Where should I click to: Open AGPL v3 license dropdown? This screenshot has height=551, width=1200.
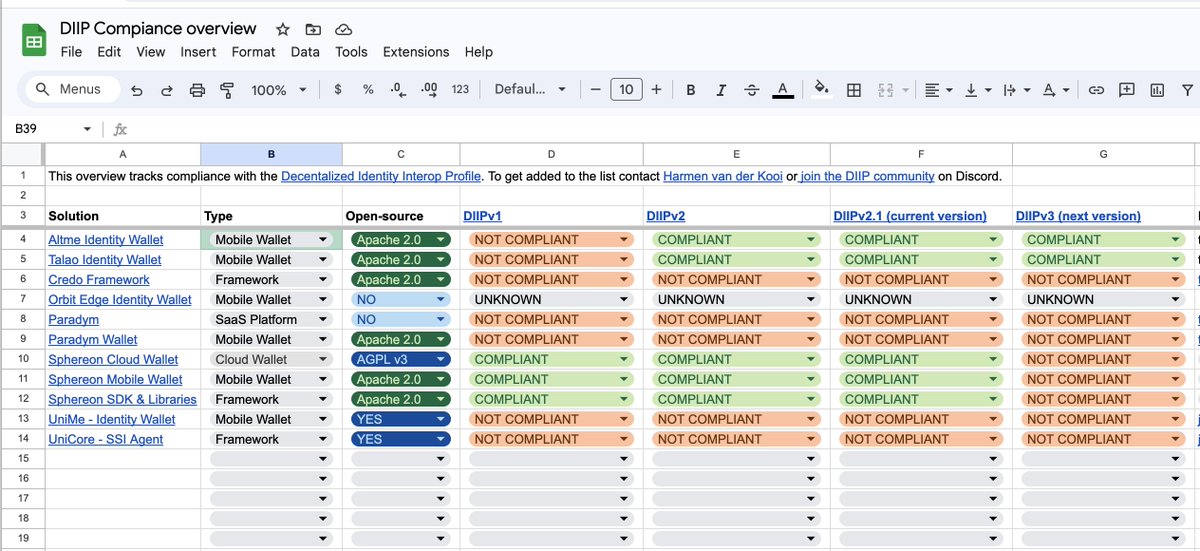(441, 360)
